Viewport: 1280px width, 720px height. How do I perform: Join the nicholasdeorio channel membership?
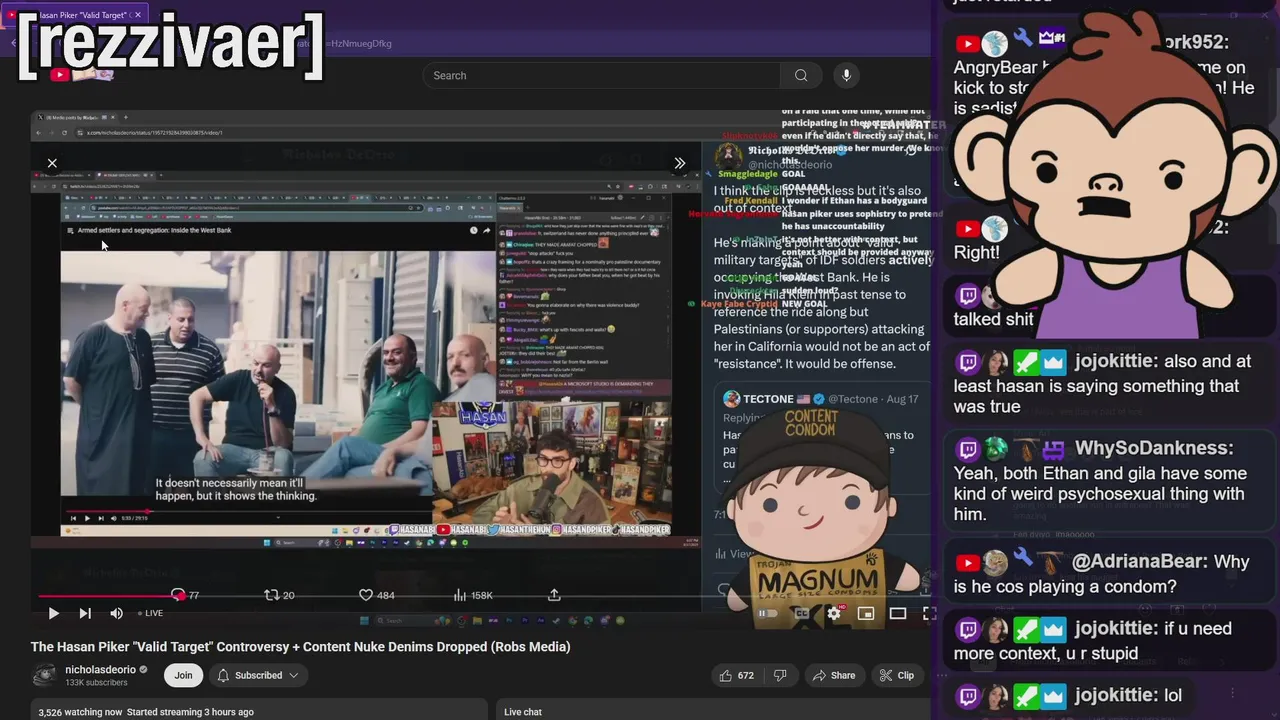coord(183,675)
